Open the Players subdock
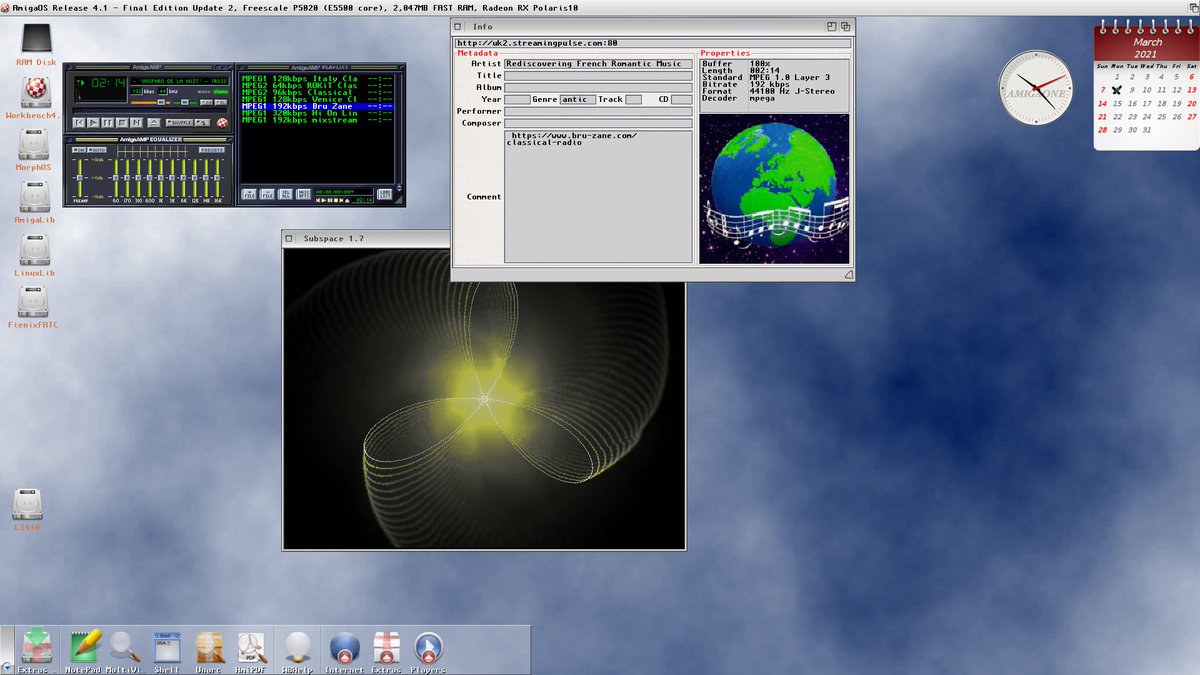 coord(428,650)
